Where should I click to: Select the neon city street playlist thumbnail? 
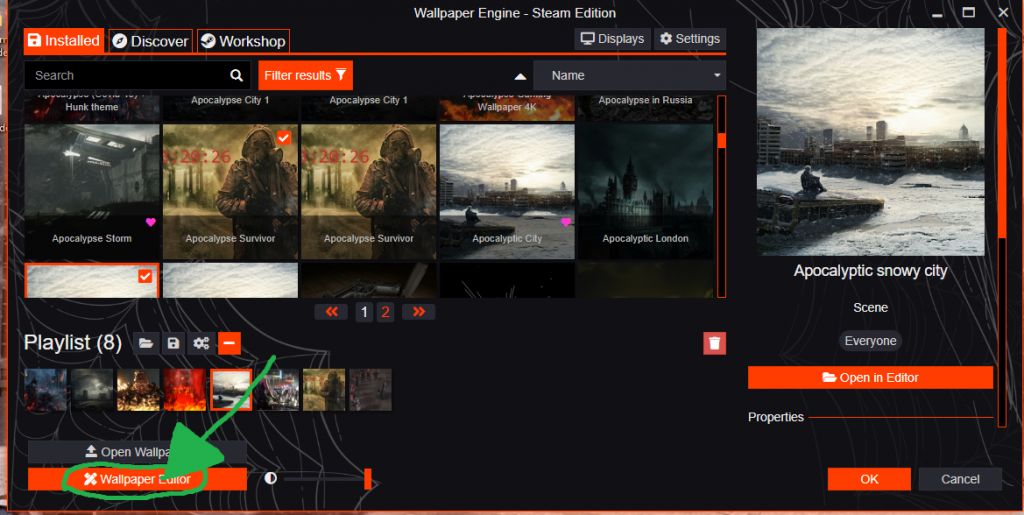278,390
